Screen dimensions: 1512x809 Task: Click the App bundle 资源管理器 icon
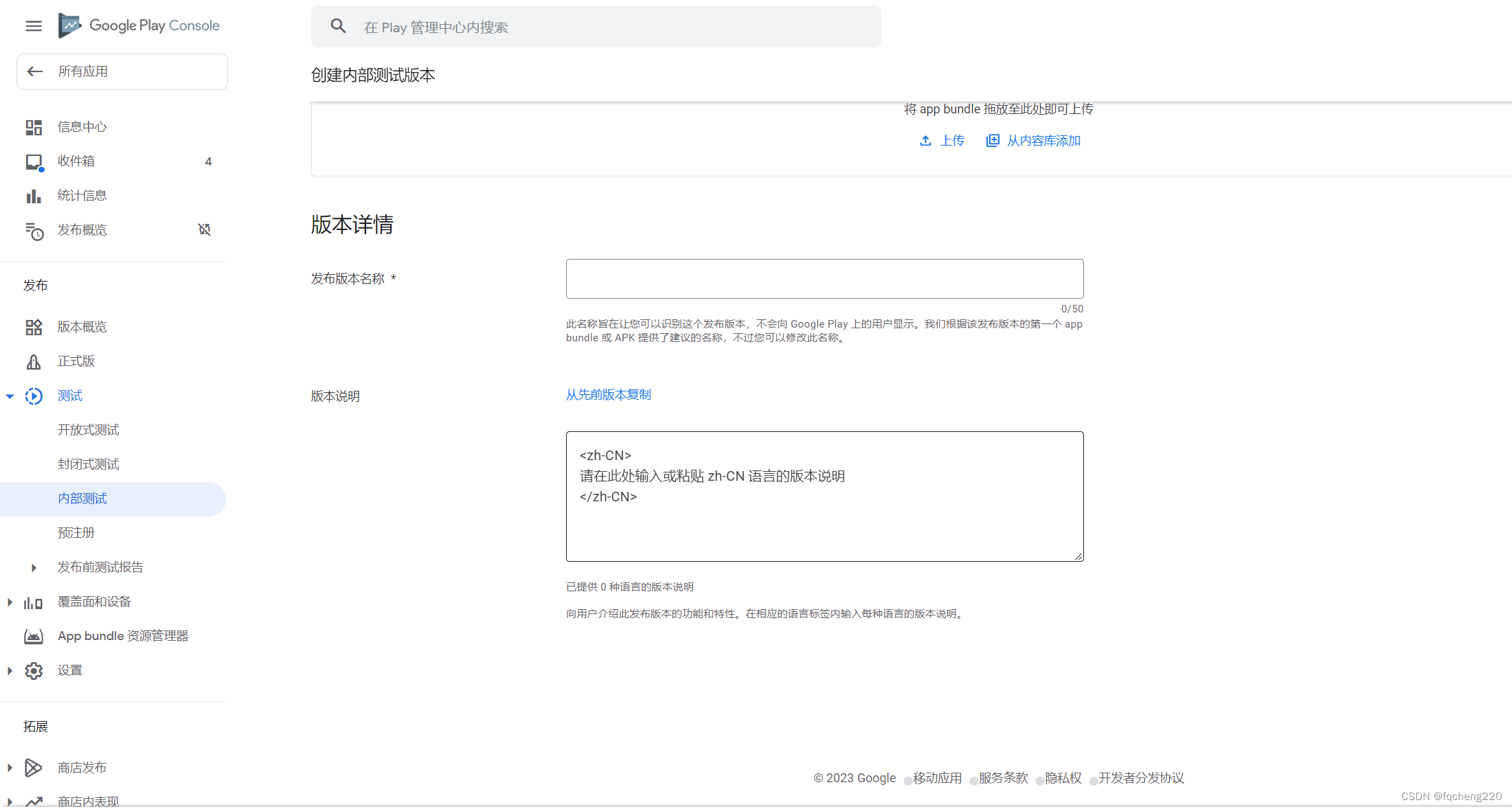[33, 636]
